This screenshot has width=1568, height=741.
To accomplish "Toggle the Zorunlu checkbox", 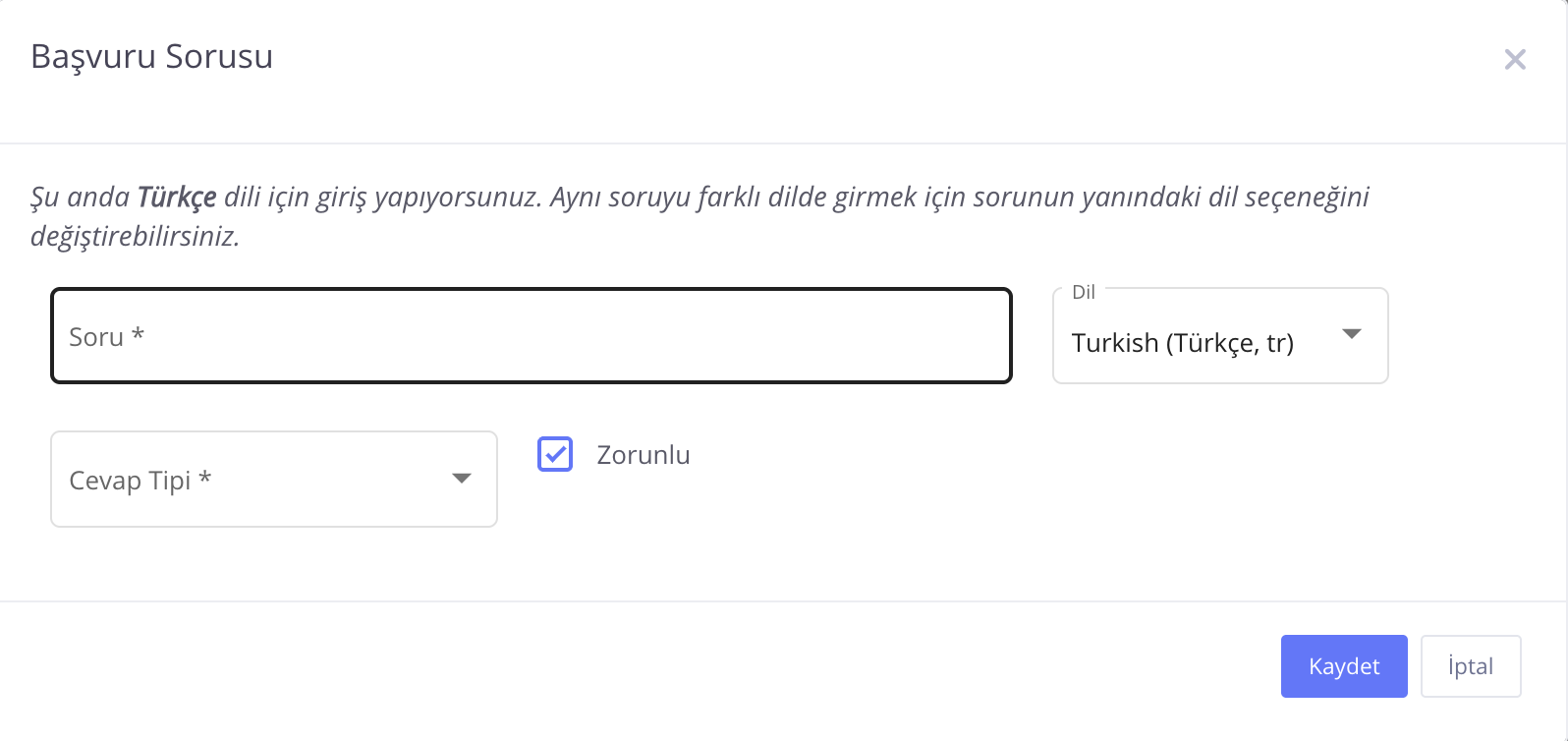I will pyautogui.click(x=555, y=454).
